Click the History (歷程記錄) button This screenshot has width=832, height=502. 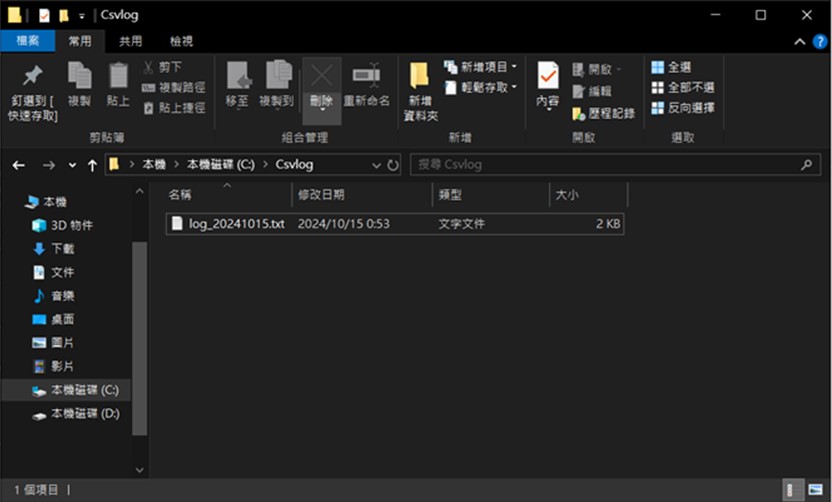603,113
